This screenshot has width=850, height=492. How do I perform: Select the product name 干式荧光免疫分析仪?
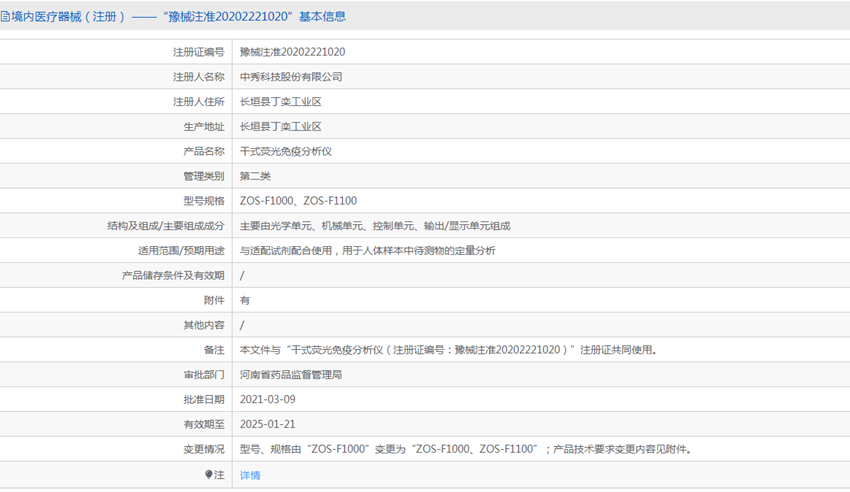coord(285,152)
